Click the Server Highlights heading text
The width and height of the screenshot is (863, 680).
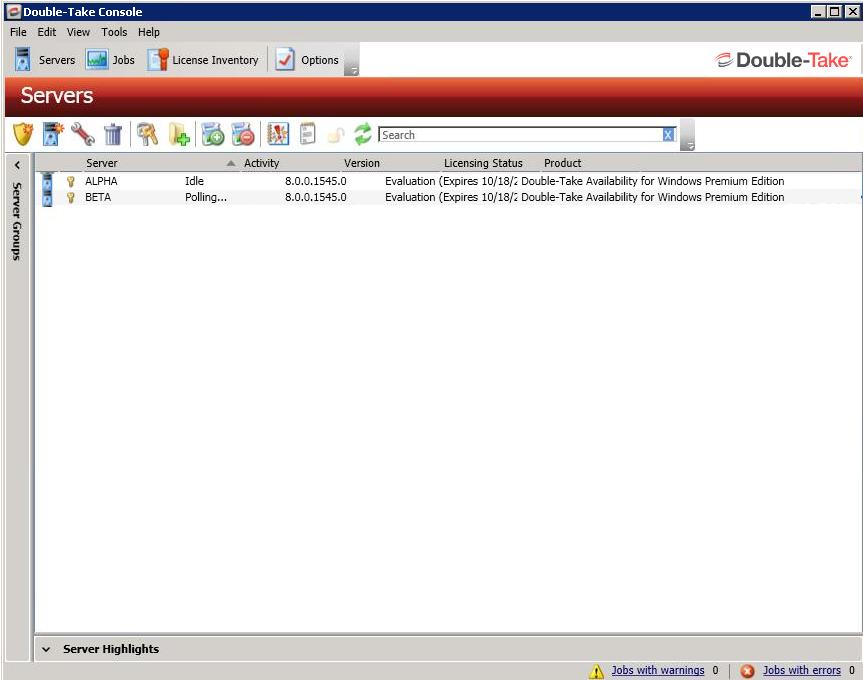(x=111, y=649)
